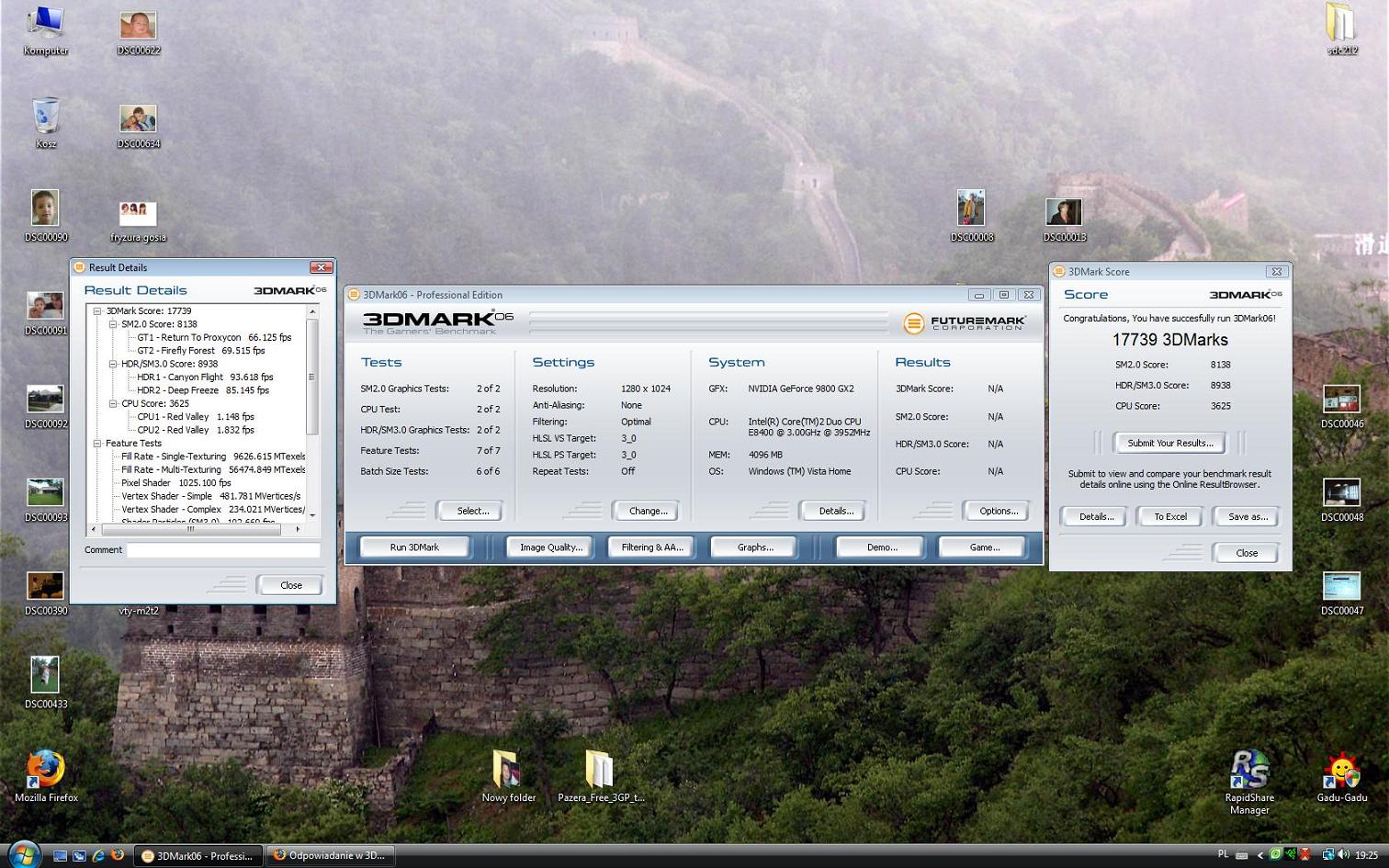Open Filtering & AA... tool
Screen dimensions: 1389x868
pyautogui.click(x=652, y=547)
